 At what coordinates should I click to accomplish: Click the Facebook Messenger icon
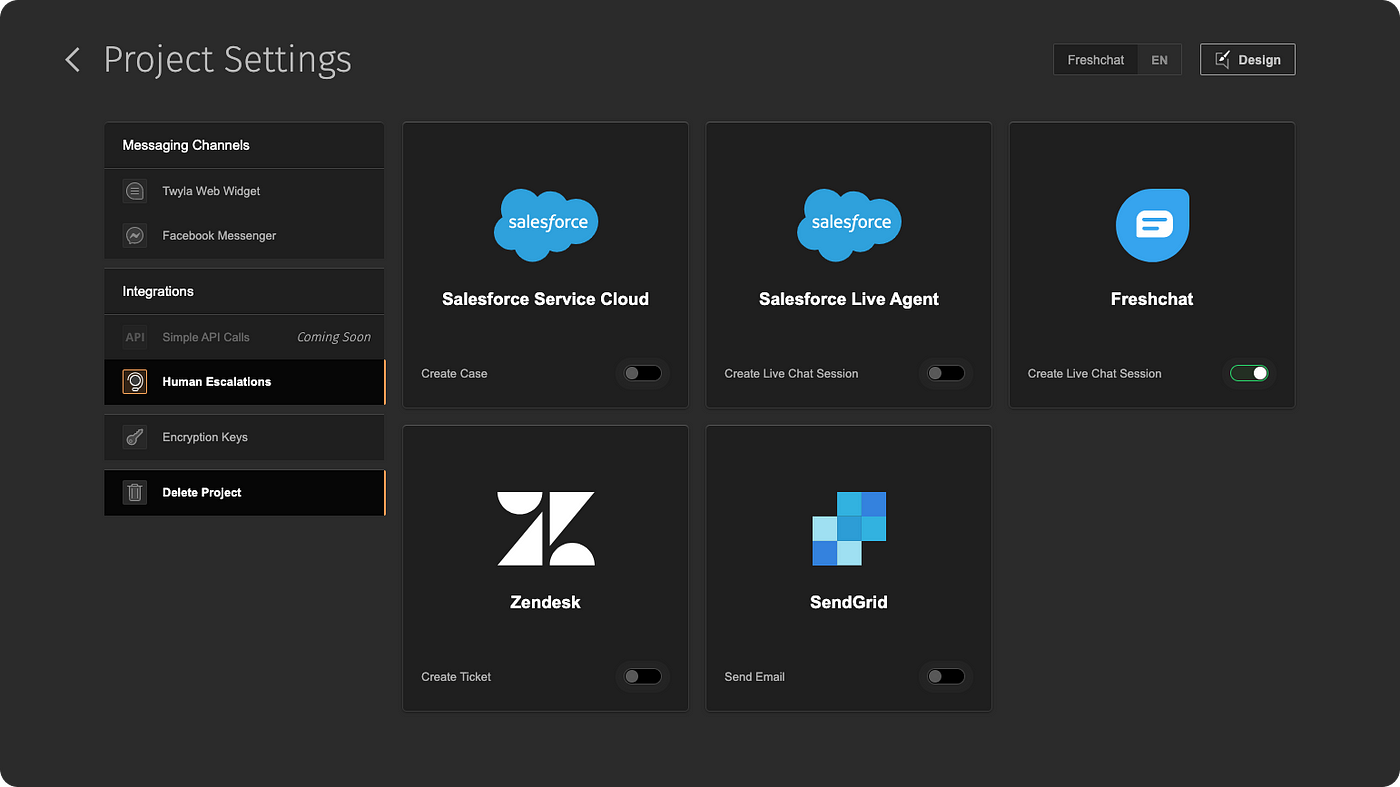[x=135, y=236]
